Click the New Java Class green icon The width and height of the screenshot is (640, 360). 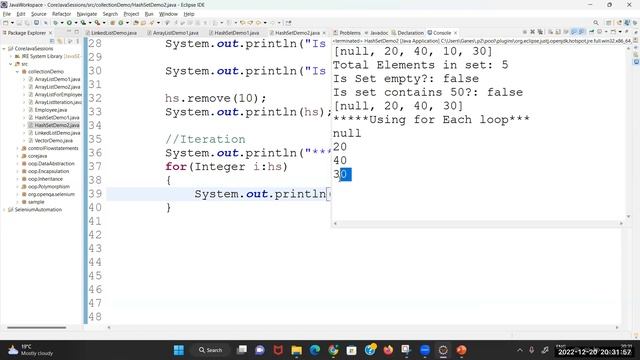point(121,23)
